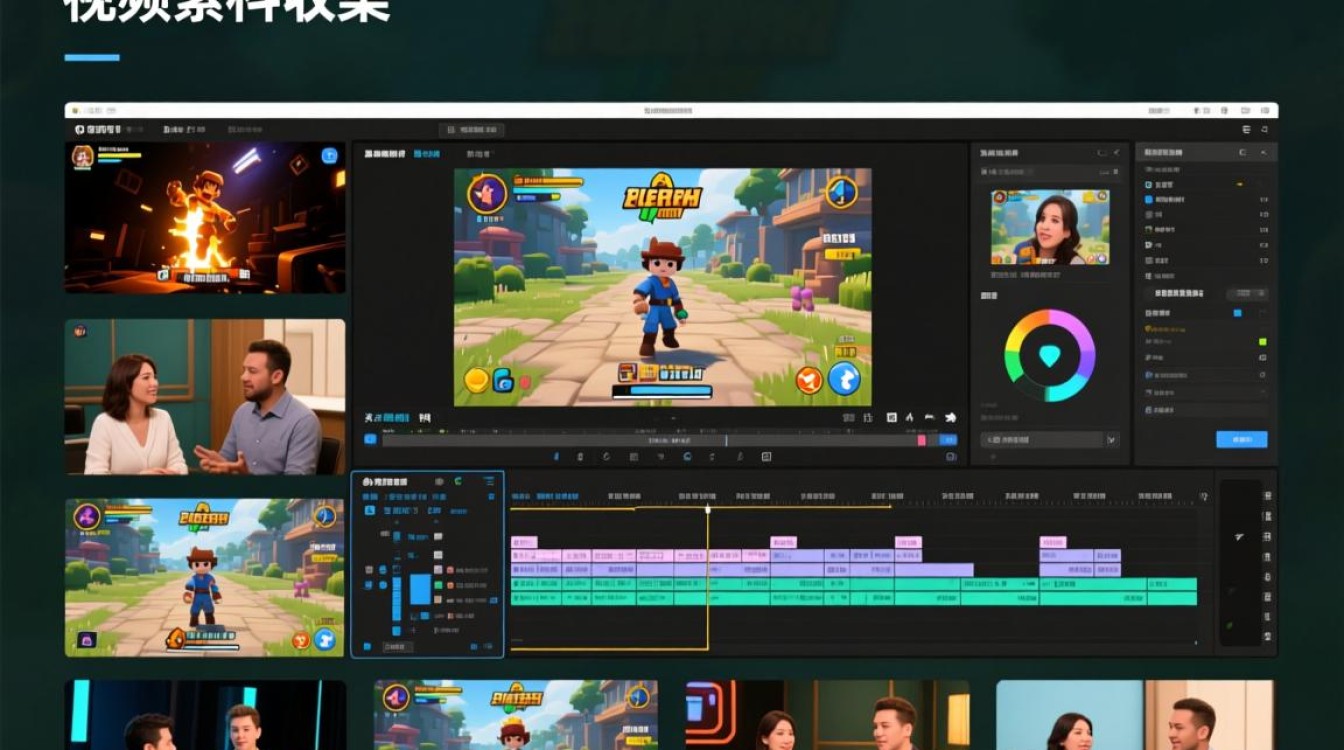Click the blue icon at mixer panel's bottom left
Screen dimensions: 1344x750
[x=369, y=646]
